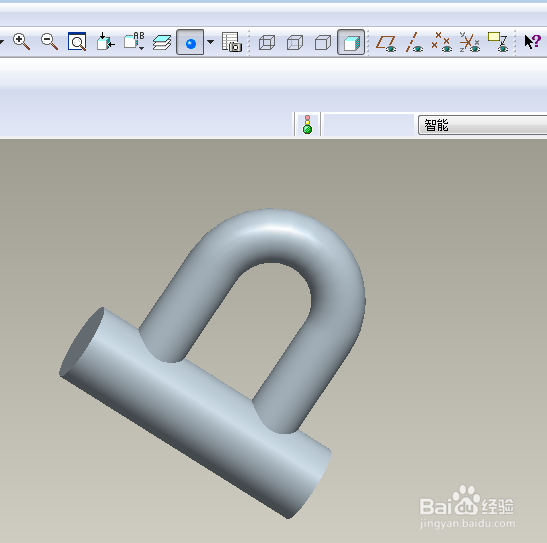The width and height of the screenshot is (547, 543).
Task: Click the empty status field beside traffic light
Action: coord(369,125)
